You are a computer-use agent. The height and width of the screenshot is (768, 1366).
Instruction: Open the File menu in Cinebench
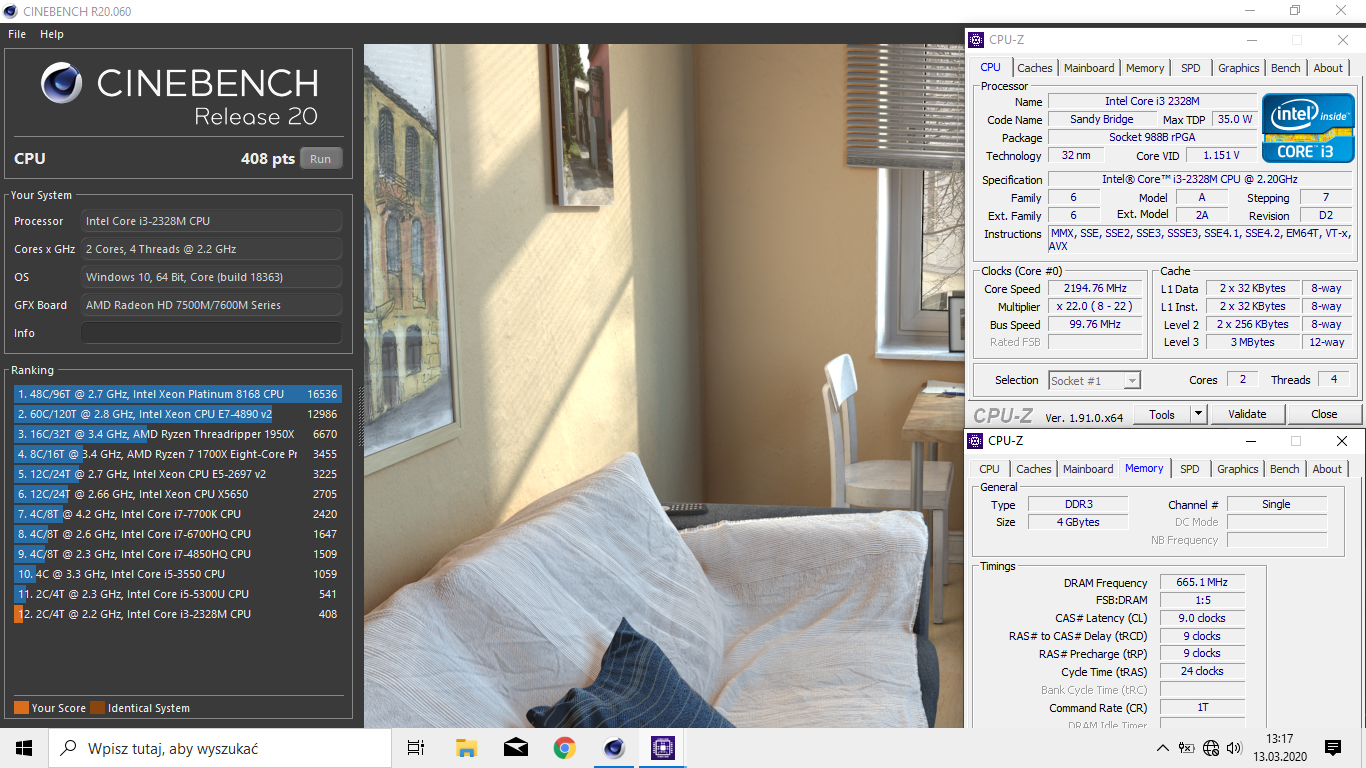[x=17, y=34]
